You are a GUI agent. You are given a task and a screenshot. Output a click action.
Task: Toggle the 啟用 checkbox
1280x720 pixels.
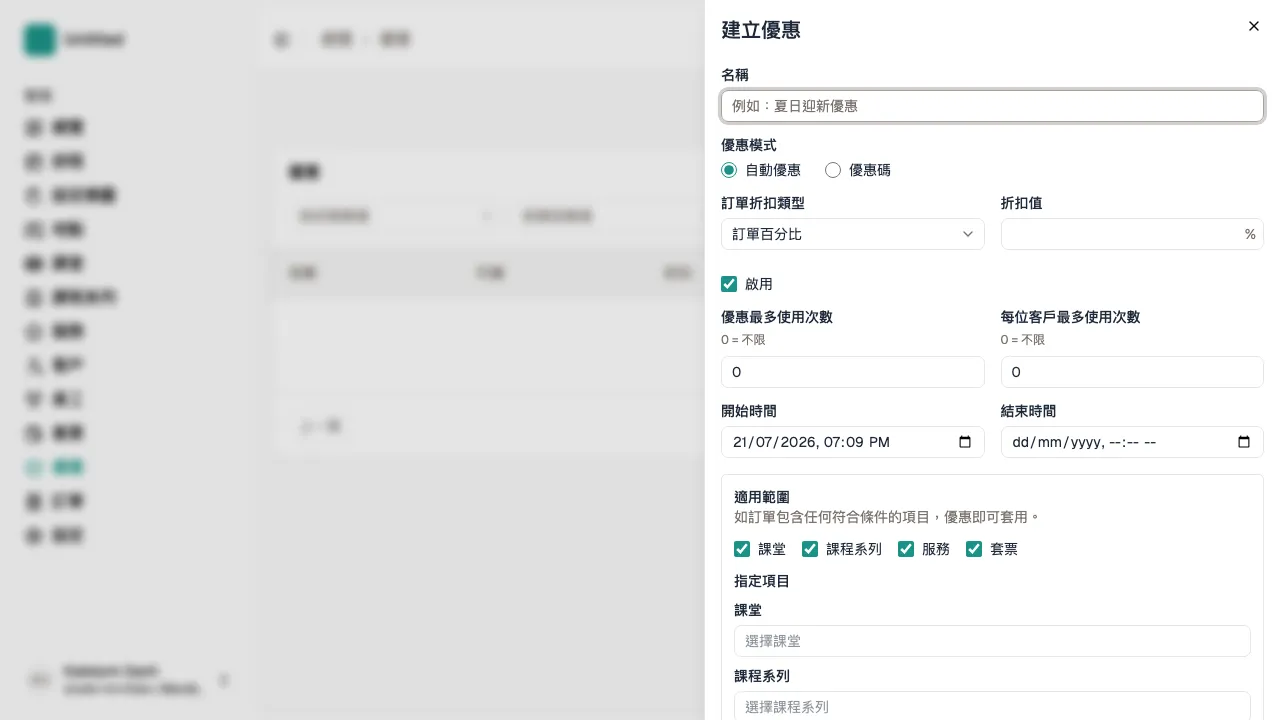click(729, 284)
